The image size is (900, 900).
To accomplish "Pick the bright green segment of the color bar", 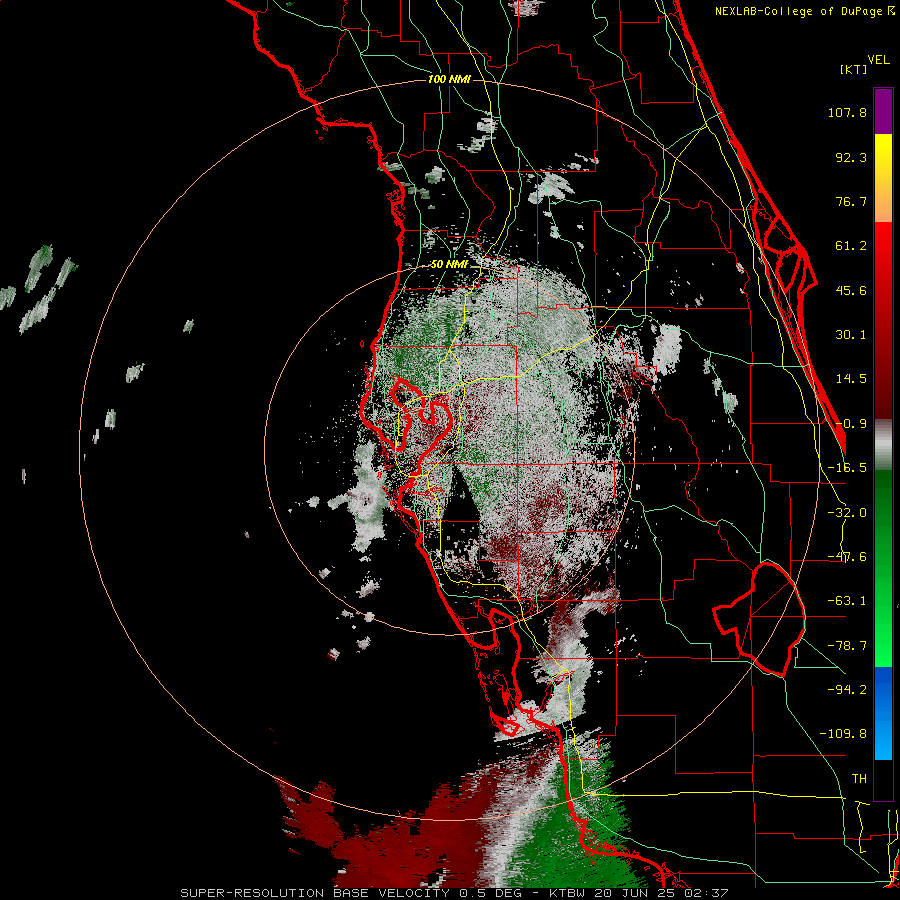I will pos(883,569).
